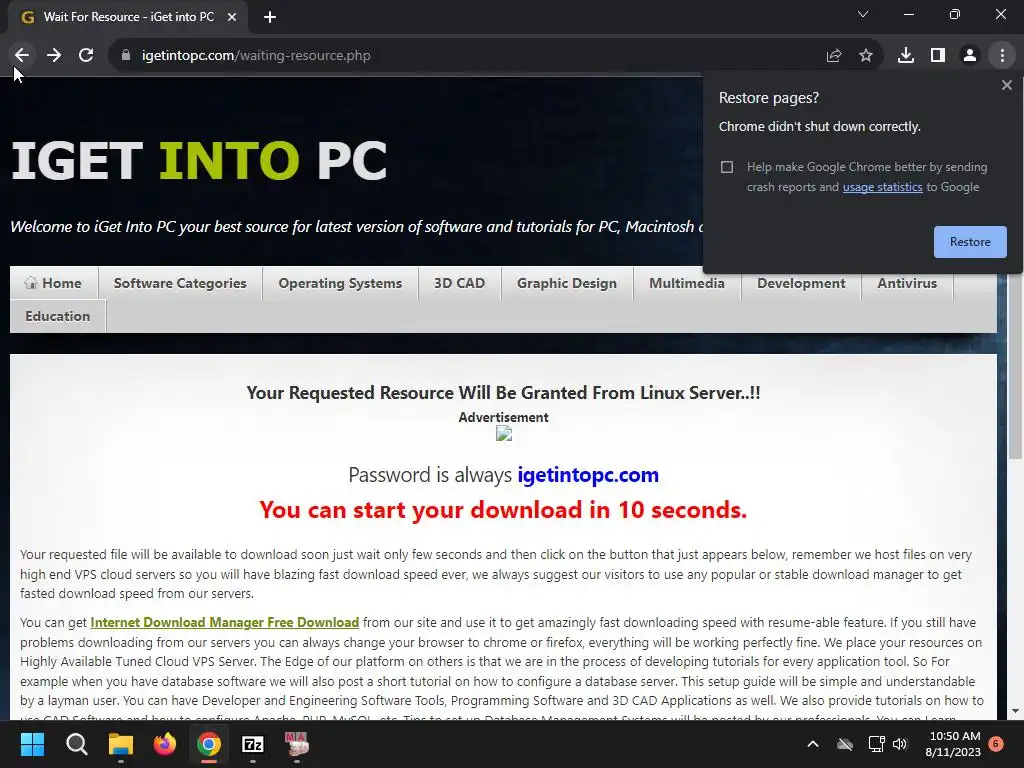Bookmark this tab with the star icon
The image size is (1024, 768).
pyautogui.click(x=866, y=56)
